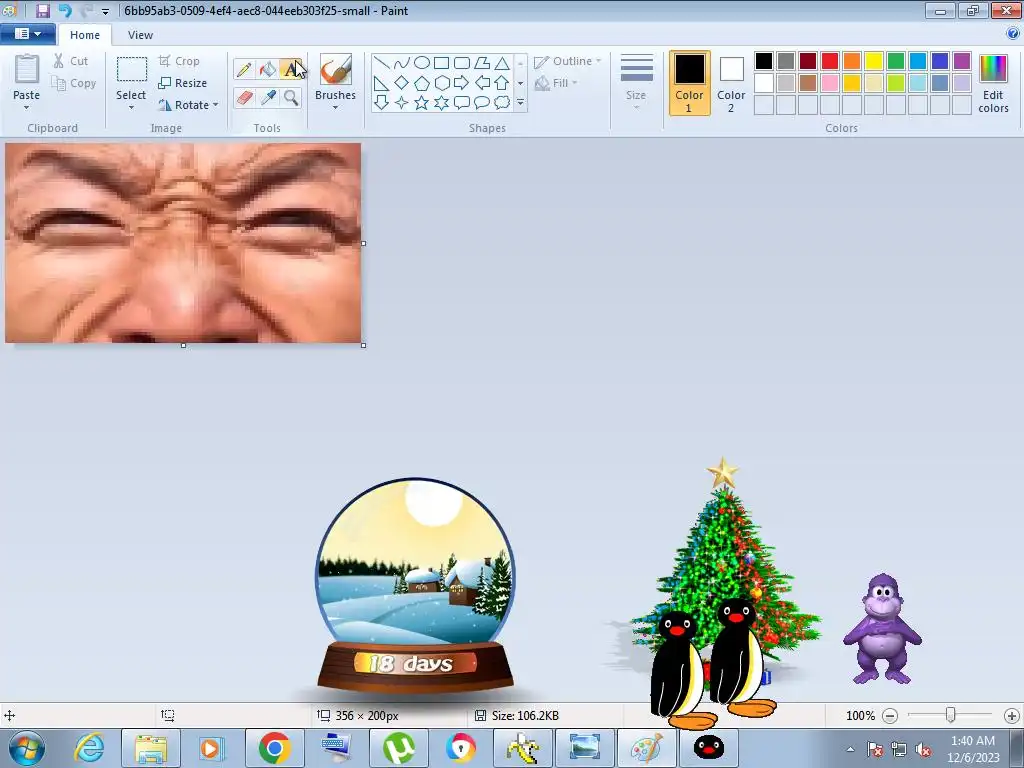Click the Paste clipboard icon
Viewport: 1024px width, 768px height.
(27, 70)
